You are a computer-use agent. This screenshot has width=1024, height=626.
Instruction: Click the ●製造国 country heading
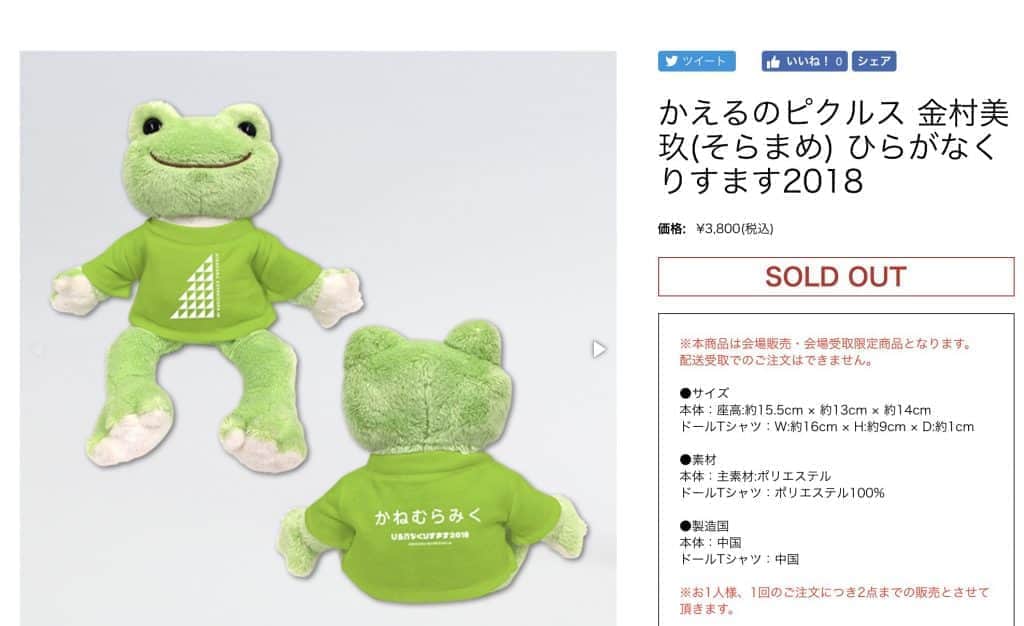[704, 525]
